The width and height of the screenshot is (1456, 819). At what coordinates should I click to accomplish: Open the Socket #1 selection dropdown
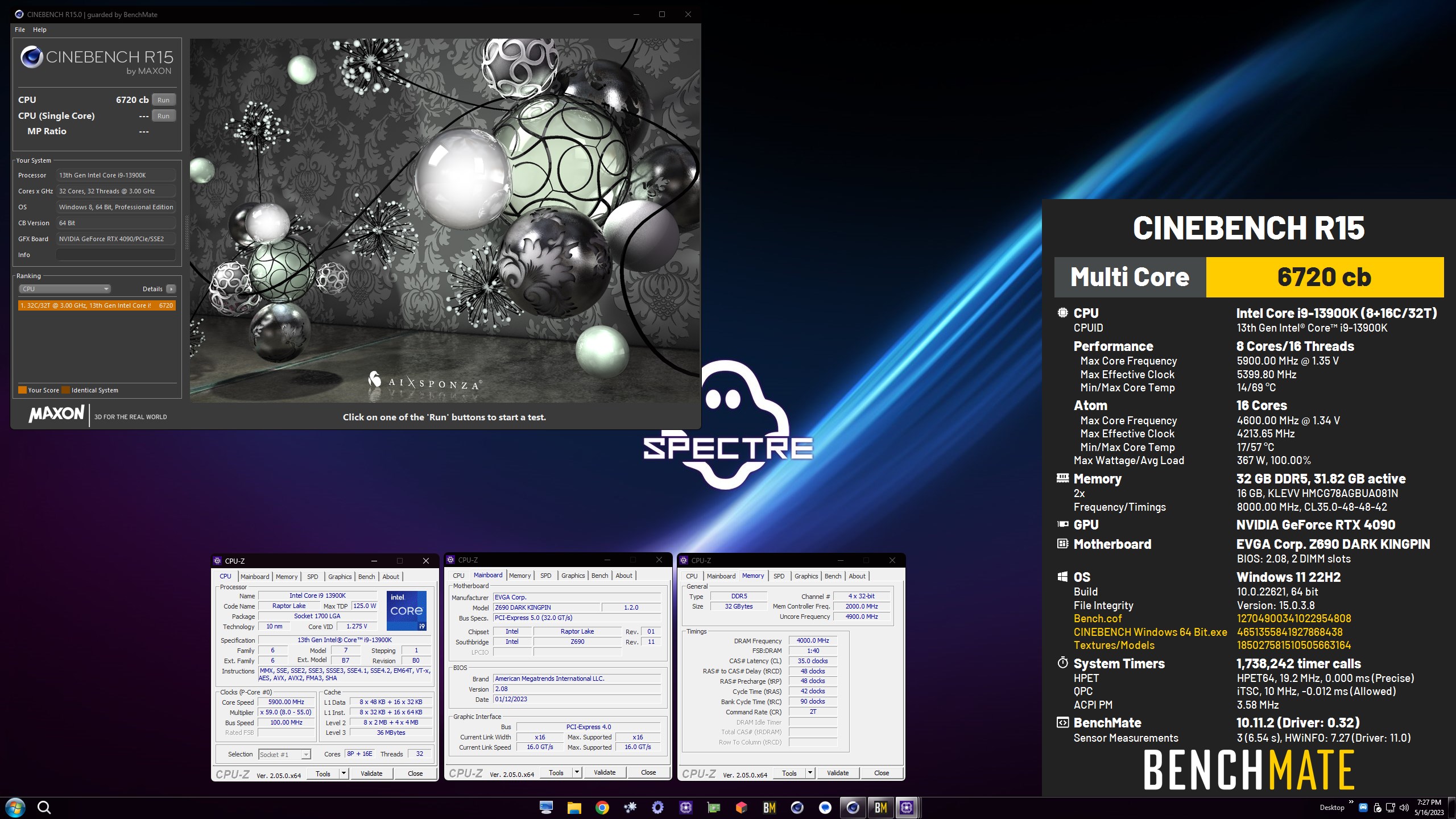[x=284, y=754]
